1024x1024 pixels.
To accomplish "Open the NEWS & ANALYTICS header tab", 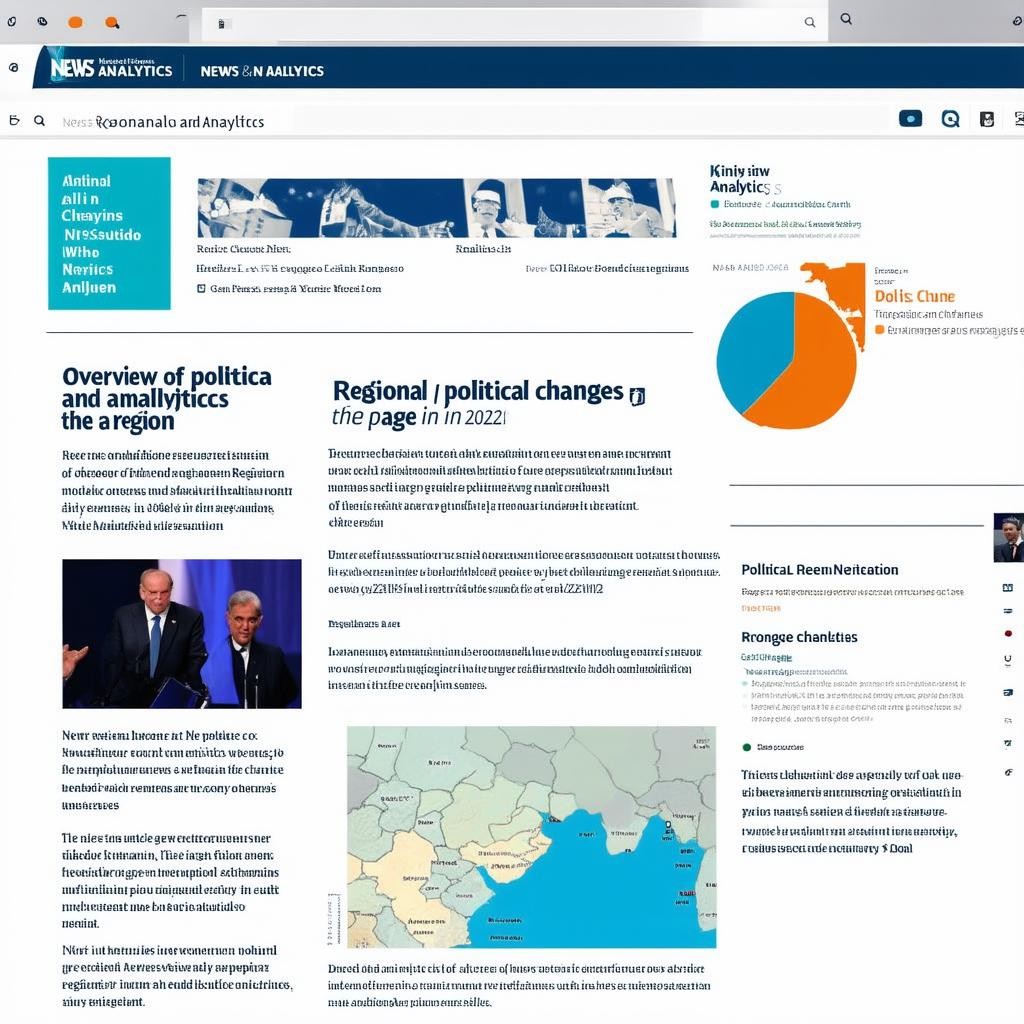I will 262,71.
